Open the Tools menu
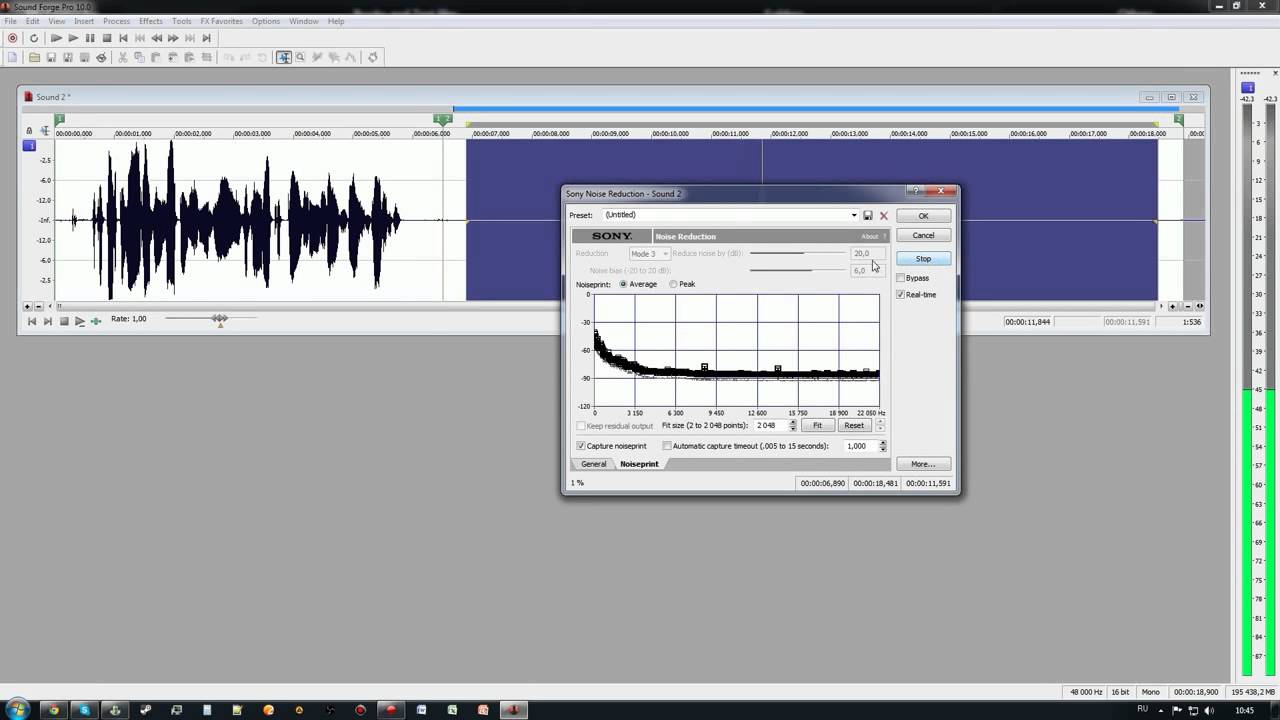The height and width of the screenshot is (720, 1280). 181,21
